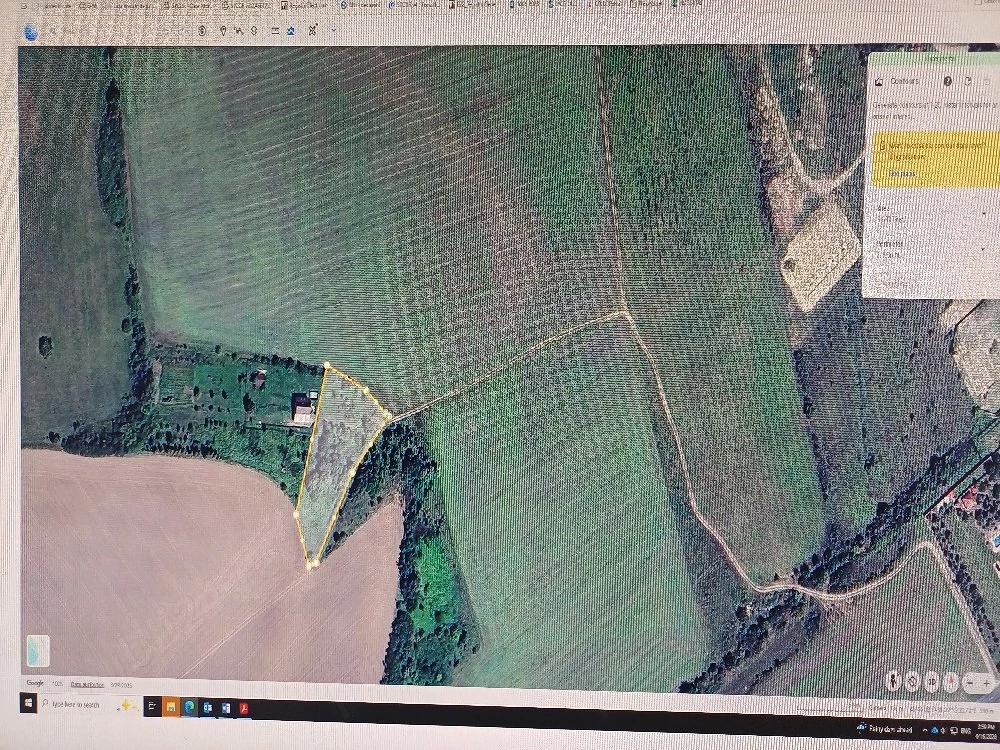Click the See plans link in yellow banner
Image resolution: width=1000 pixels, height=750 pixels.
[x=903, y=173]
